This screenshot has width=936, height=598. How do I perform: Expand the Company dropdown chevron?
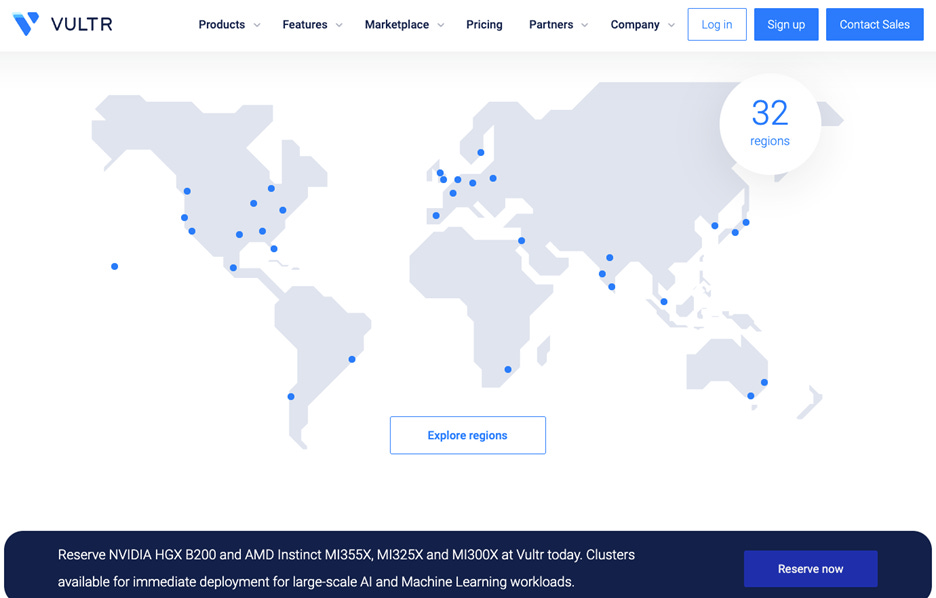(671, 25)
